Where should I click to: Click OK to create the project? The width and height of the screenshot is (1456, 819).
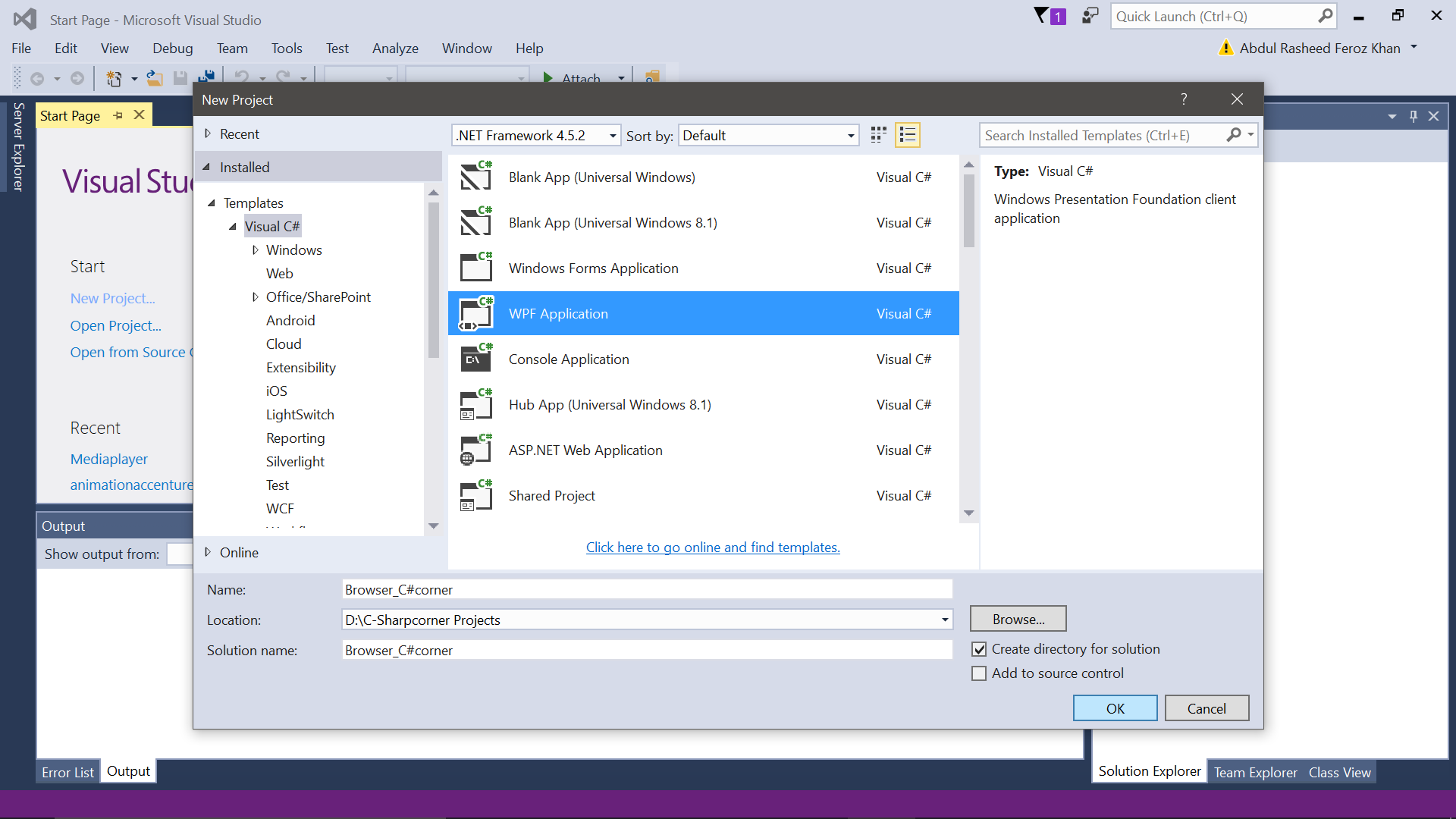[1115, 708]
